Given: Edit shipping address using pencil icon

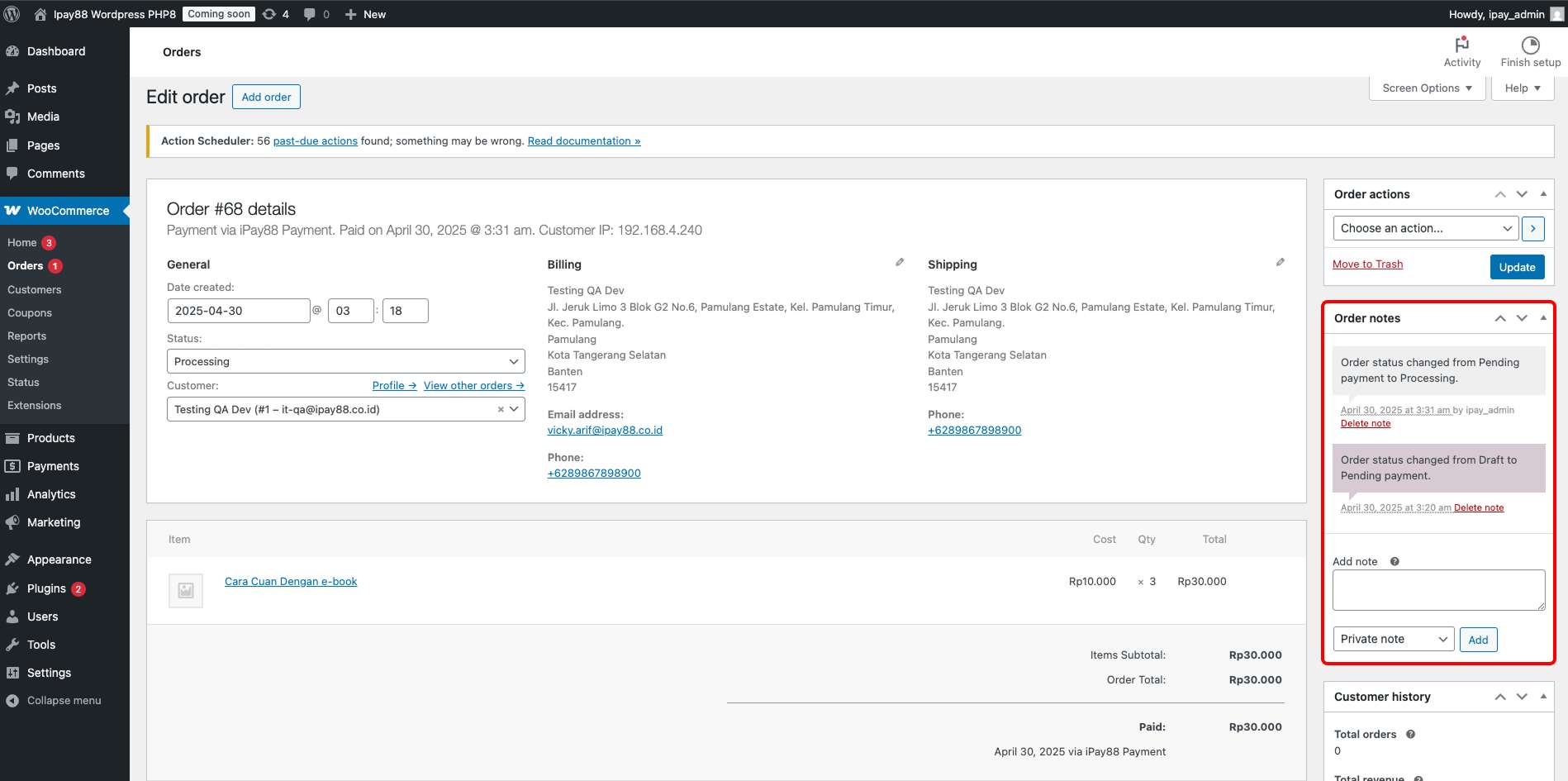Looking at the screenshot, I should [x=1280, y=262].
